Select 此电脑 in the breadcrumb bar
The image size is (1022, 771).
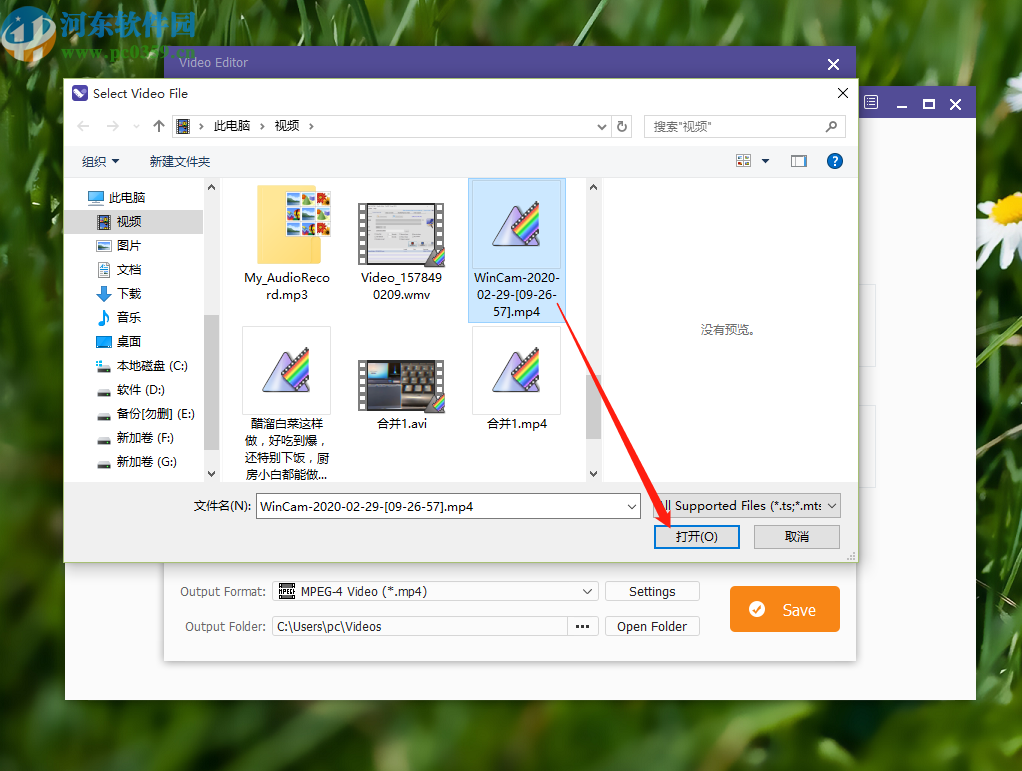(231, 126)
